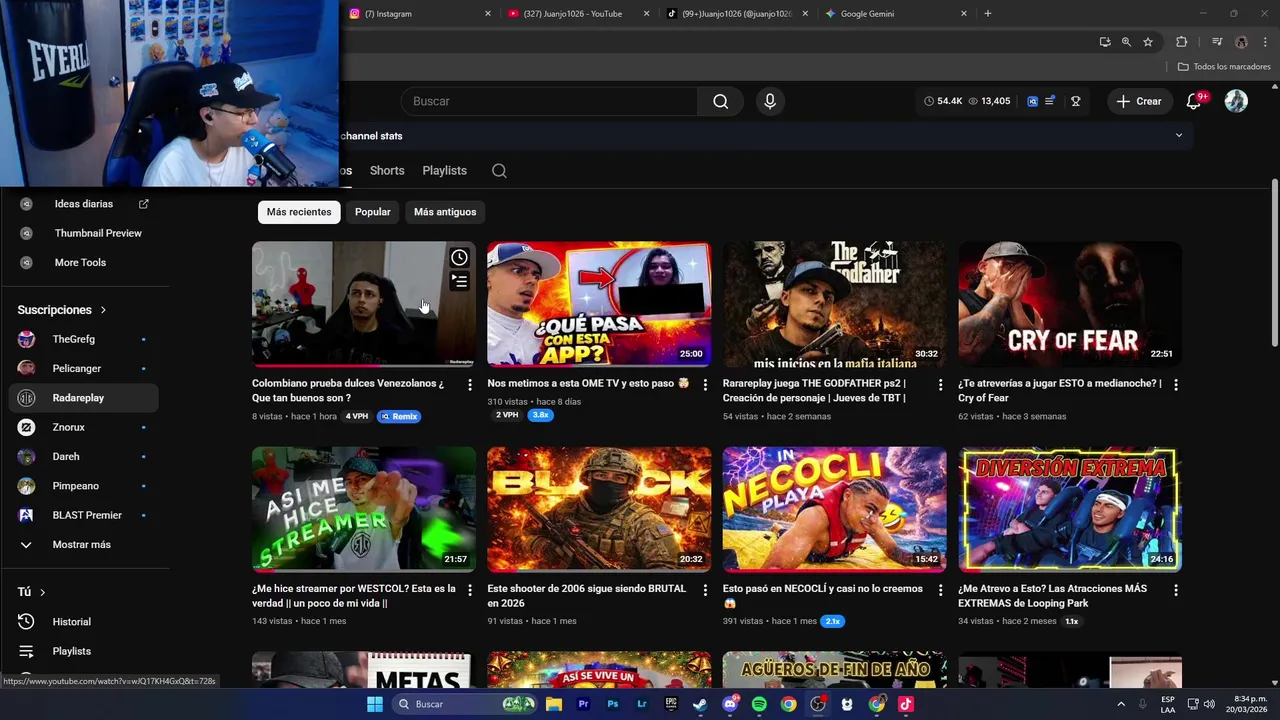The height and width of the screenshot is (720, 1280).
Task: Open the YouTube account avatar menu
Action: [1236, 101]
